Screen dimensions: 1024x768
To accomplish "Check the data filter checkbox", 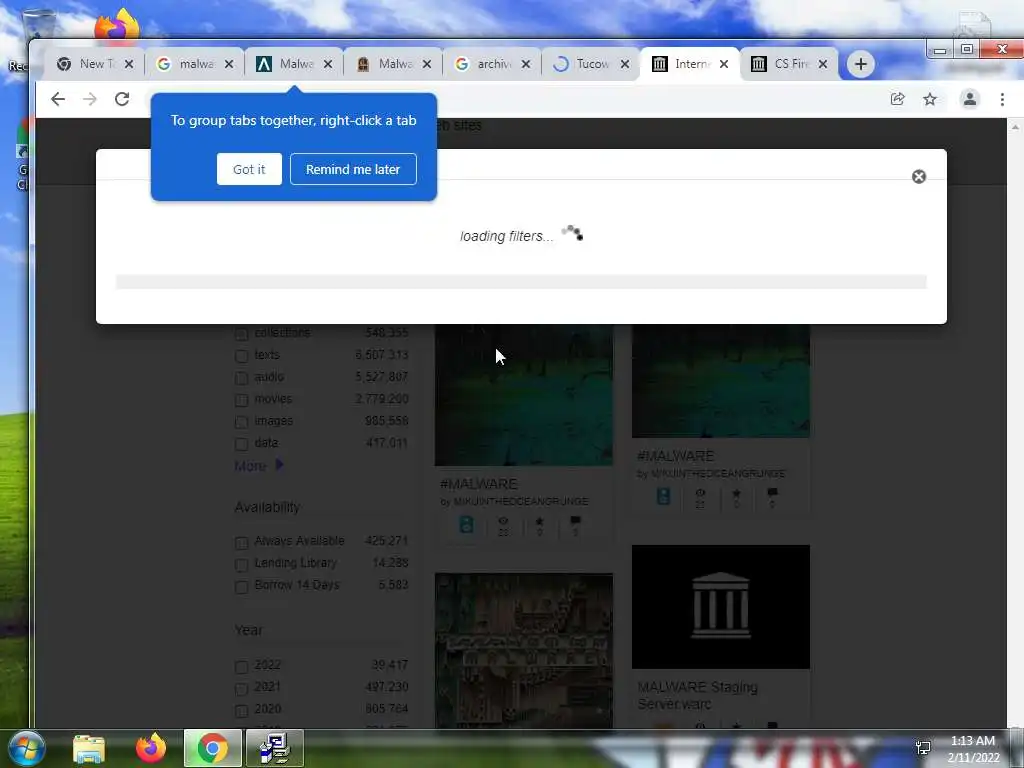I will click(241, 444).
